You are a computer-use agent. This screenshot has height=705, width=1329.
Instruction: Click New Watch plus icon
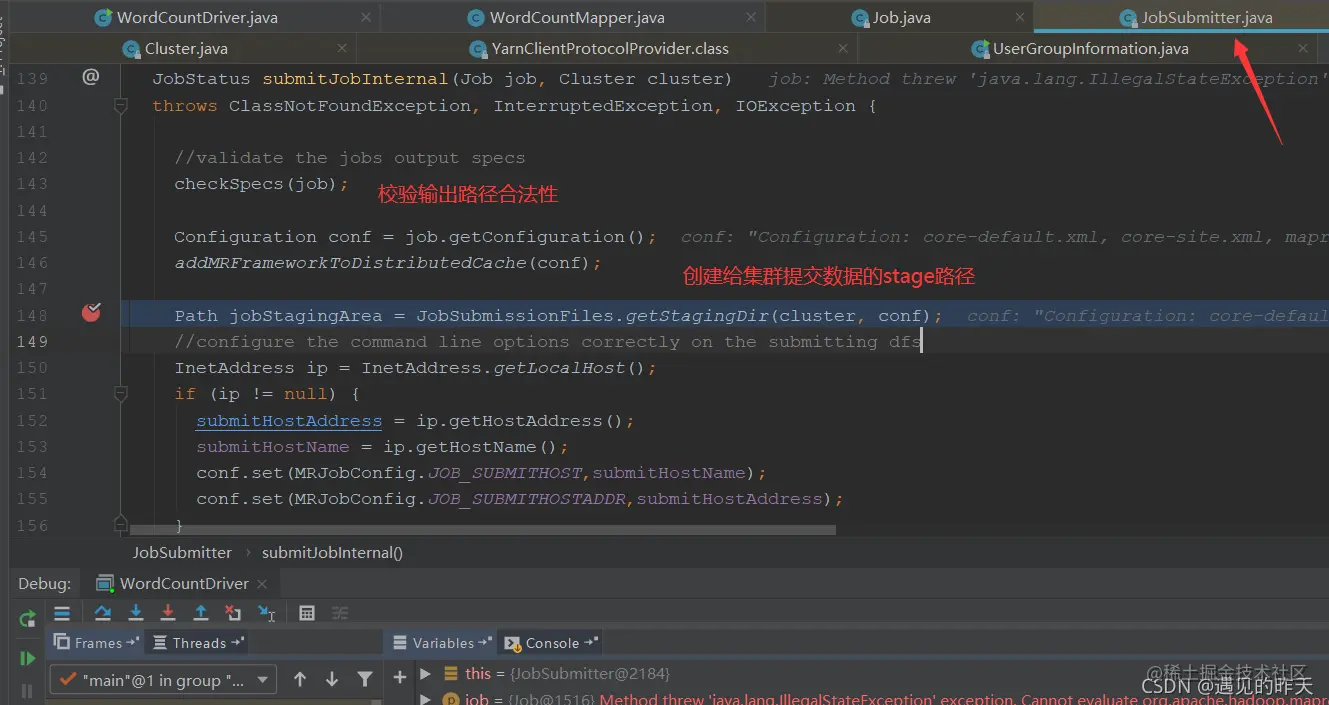(400, 678)
